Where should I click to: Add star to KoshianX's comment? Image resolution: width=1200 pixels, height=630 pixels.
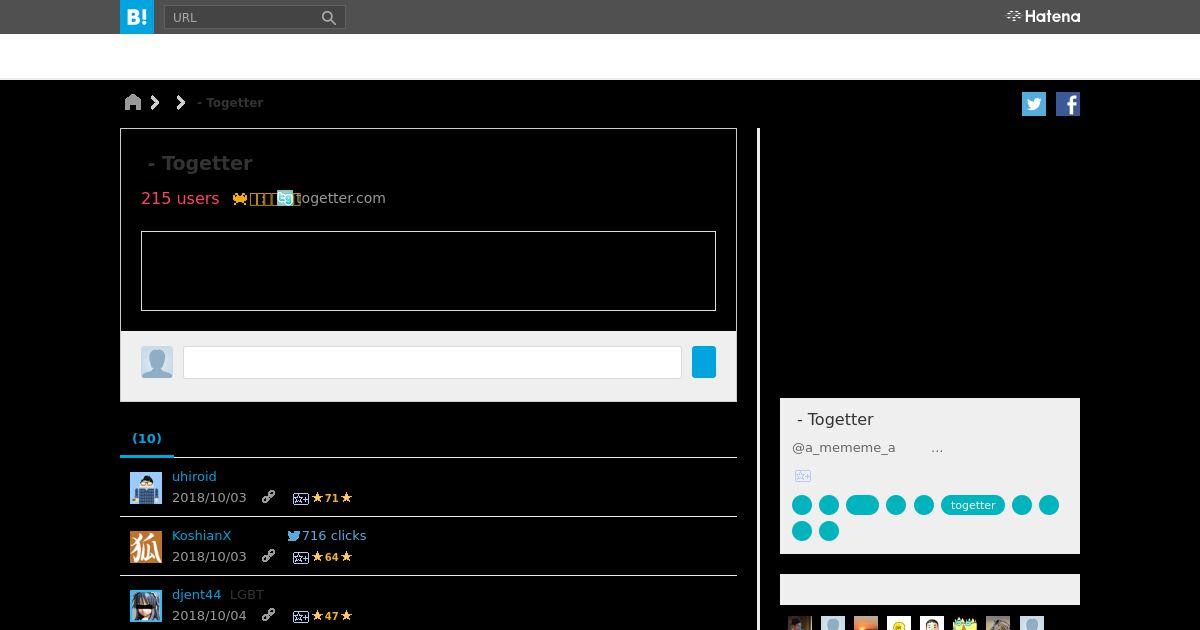[301, 557]
